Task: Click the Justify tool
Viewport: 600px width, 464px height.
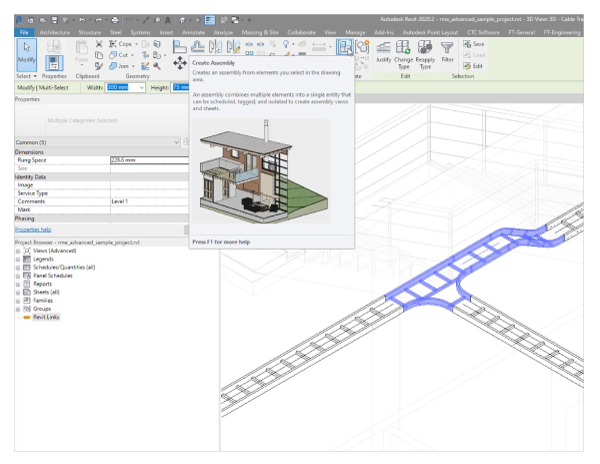Action: [x=383, y=52]
